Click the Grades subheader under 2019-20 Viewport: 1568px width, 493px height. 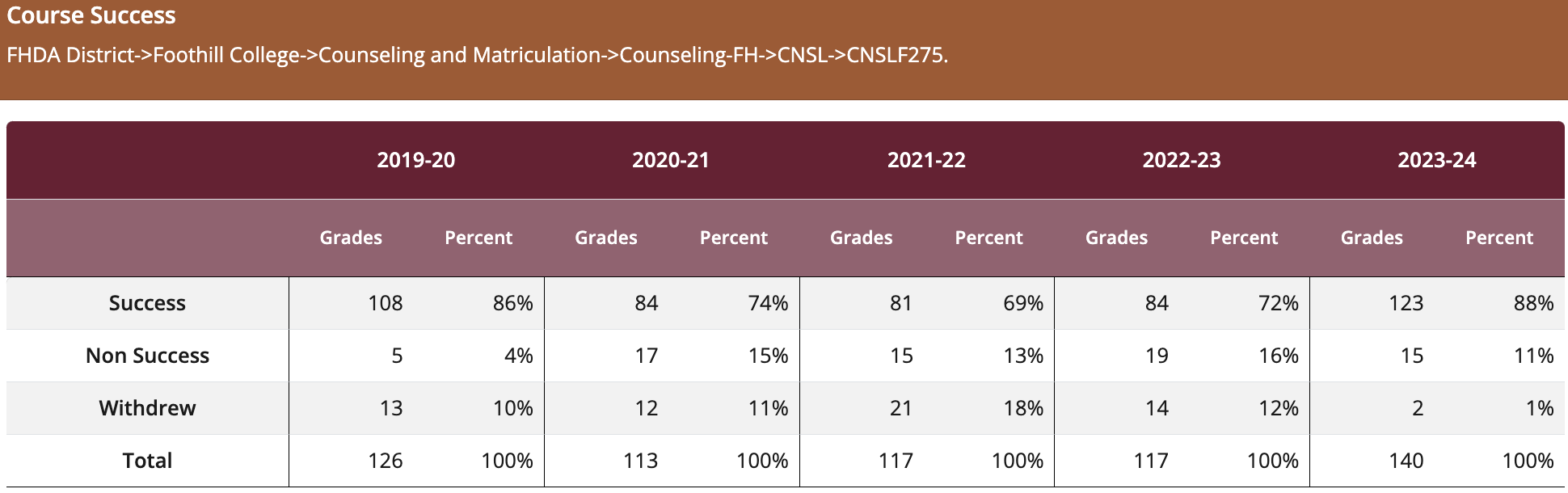coord(351,238)
